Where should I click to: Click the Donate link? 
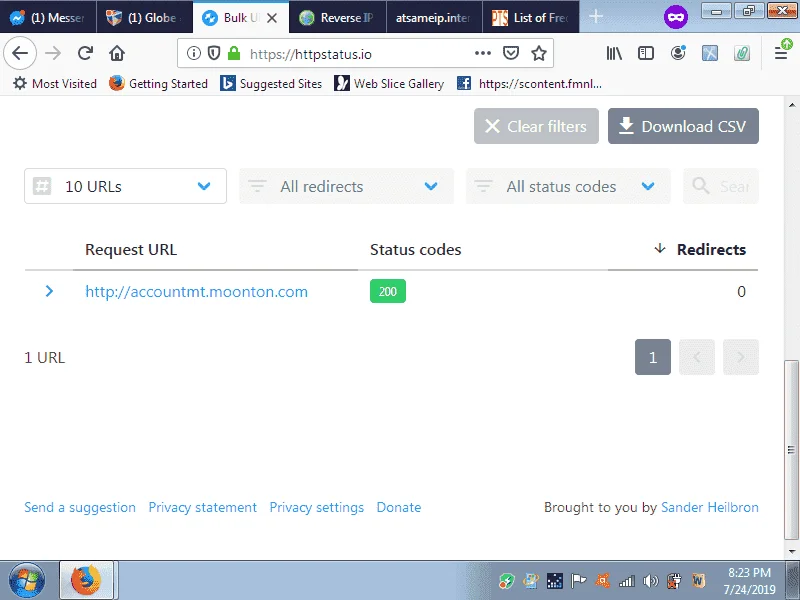[x=398, y=507]
